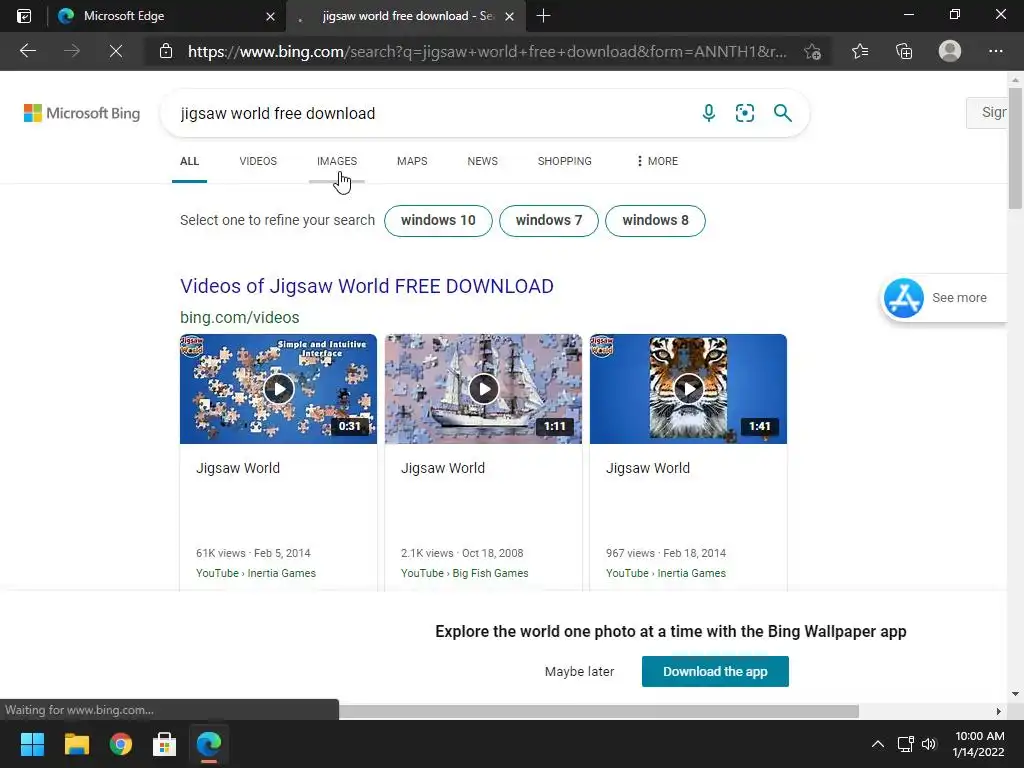Click the forward navigation arrow
1024x768 pixels.
[72, 51]
